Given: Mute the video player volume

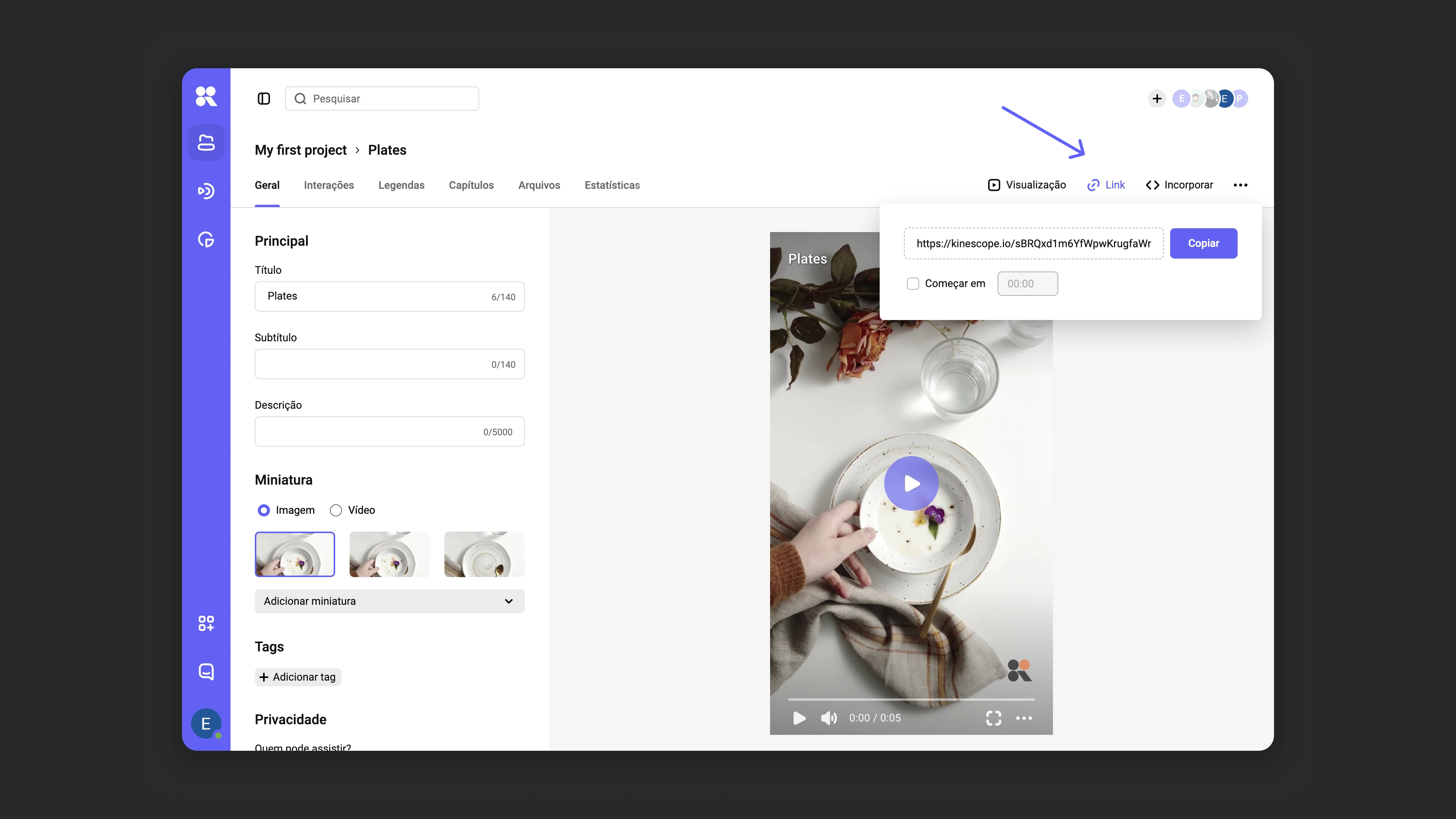Looking at the screenshot, I should (828, 718).
